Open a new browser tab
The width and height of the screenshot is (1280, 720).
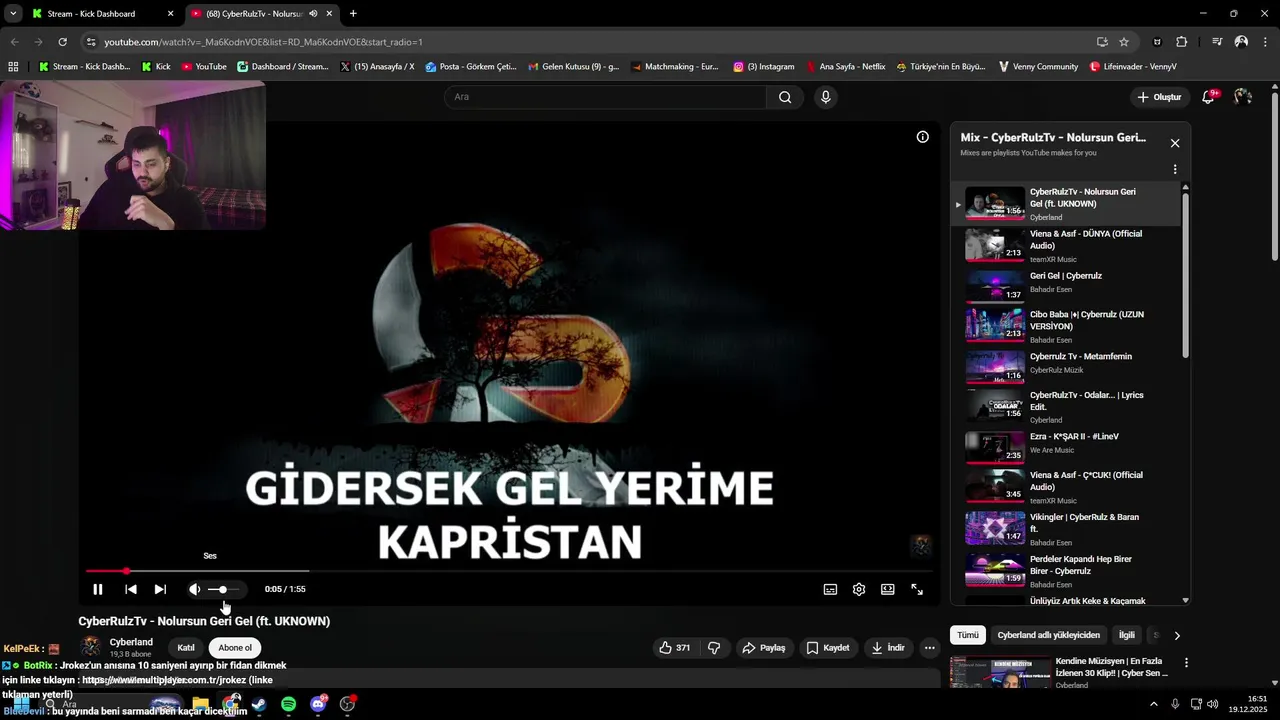[353, 14]
